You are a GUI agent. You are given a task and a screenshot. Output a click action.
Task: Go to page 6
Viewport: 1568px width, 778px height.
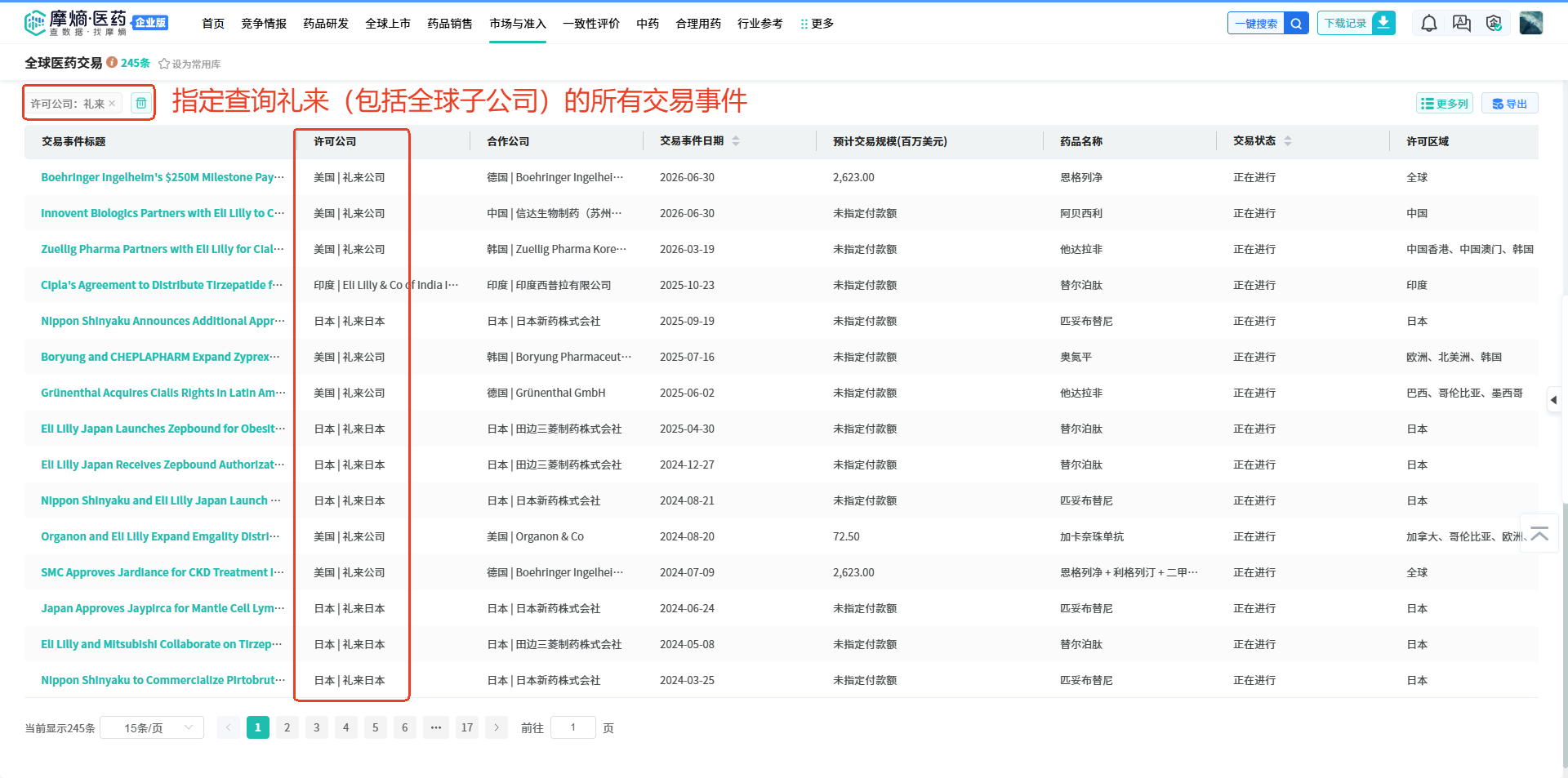405,727
